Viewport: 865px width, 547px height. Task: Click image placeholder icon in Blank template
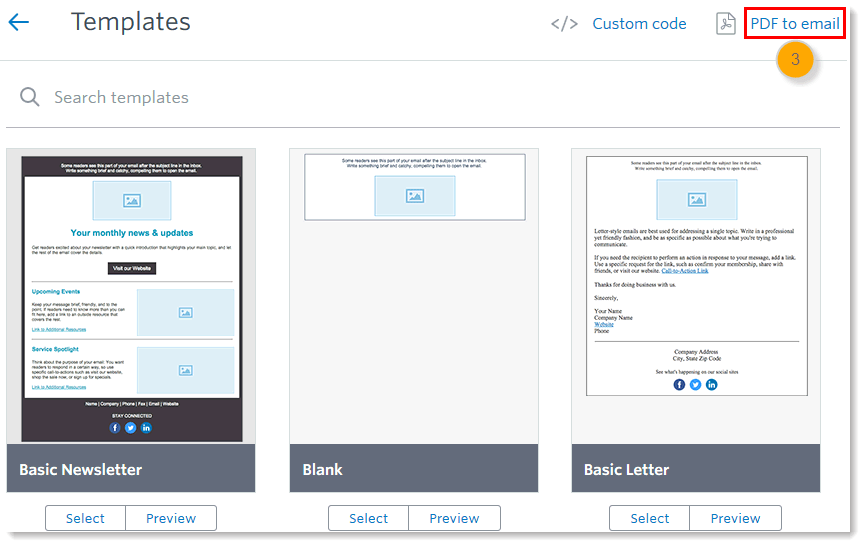pyautogui.click(x=415, y=196)
